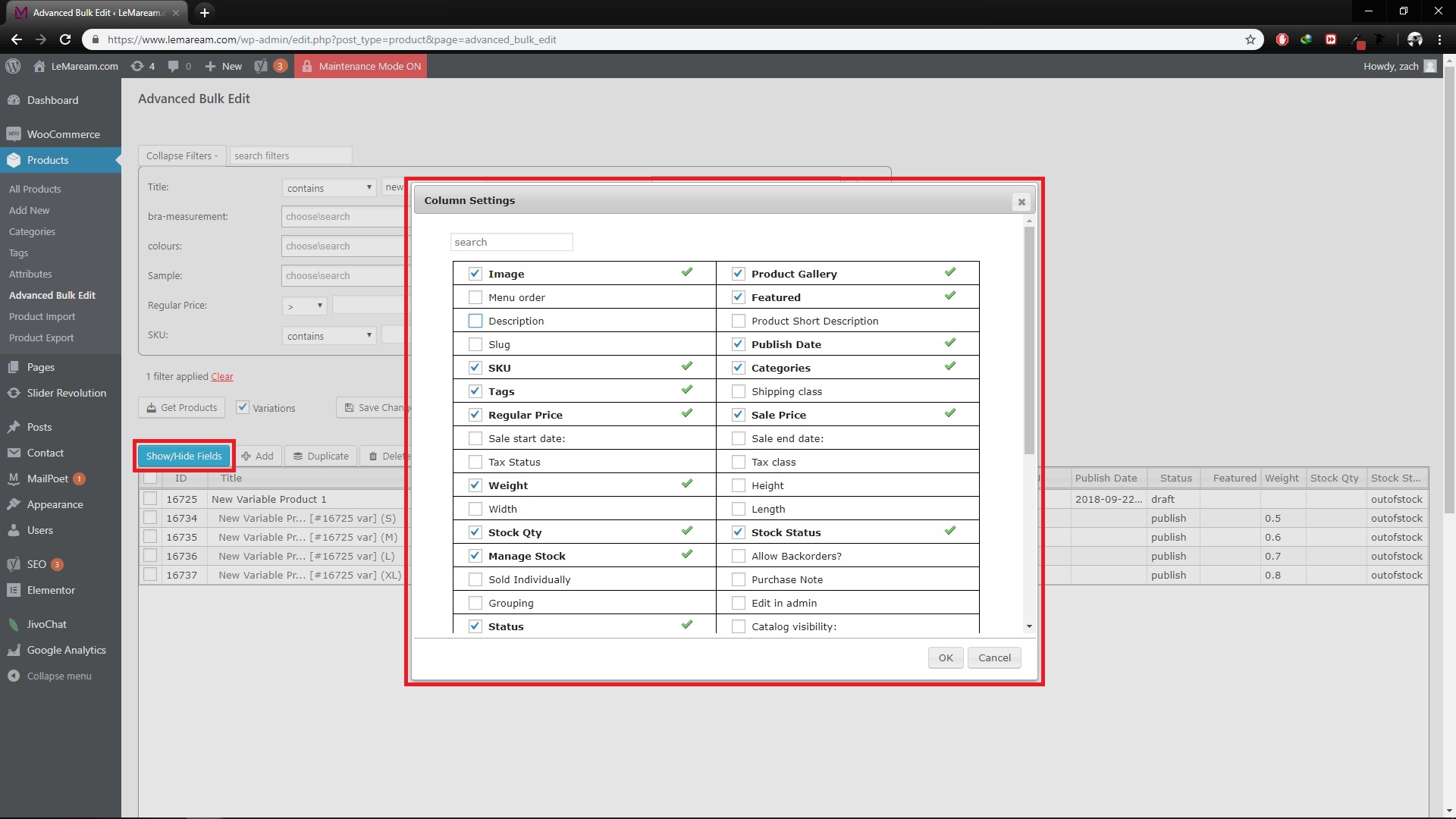Open Categories submenu item
Screen dimensions: 1456x819
coord(32,231)
